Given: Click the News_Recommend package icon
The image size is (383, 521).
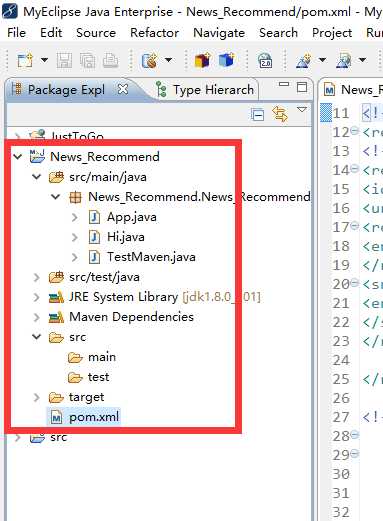Looking at the screenshot, I should tap(75, 197).
